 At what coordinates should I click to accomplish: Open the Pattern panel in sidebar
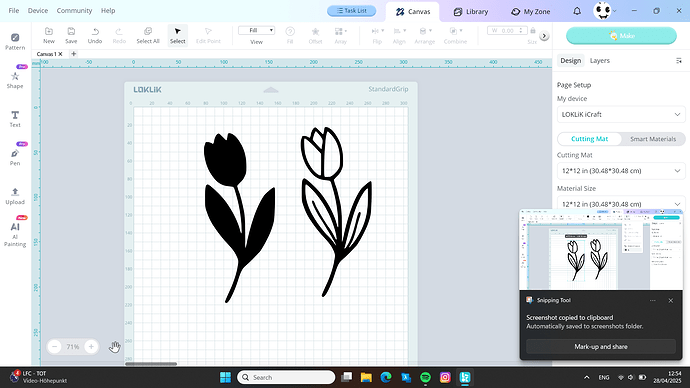click(15, 41)
